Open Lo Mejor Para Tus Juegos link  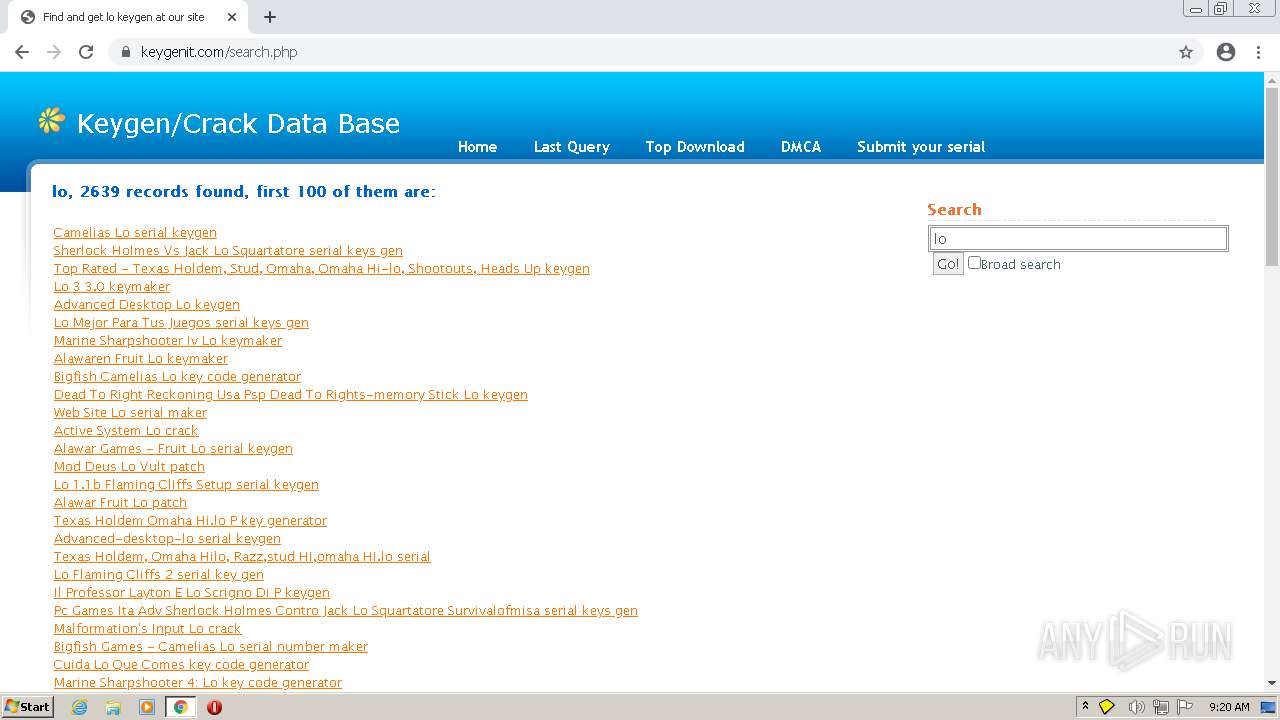(181, 323)
